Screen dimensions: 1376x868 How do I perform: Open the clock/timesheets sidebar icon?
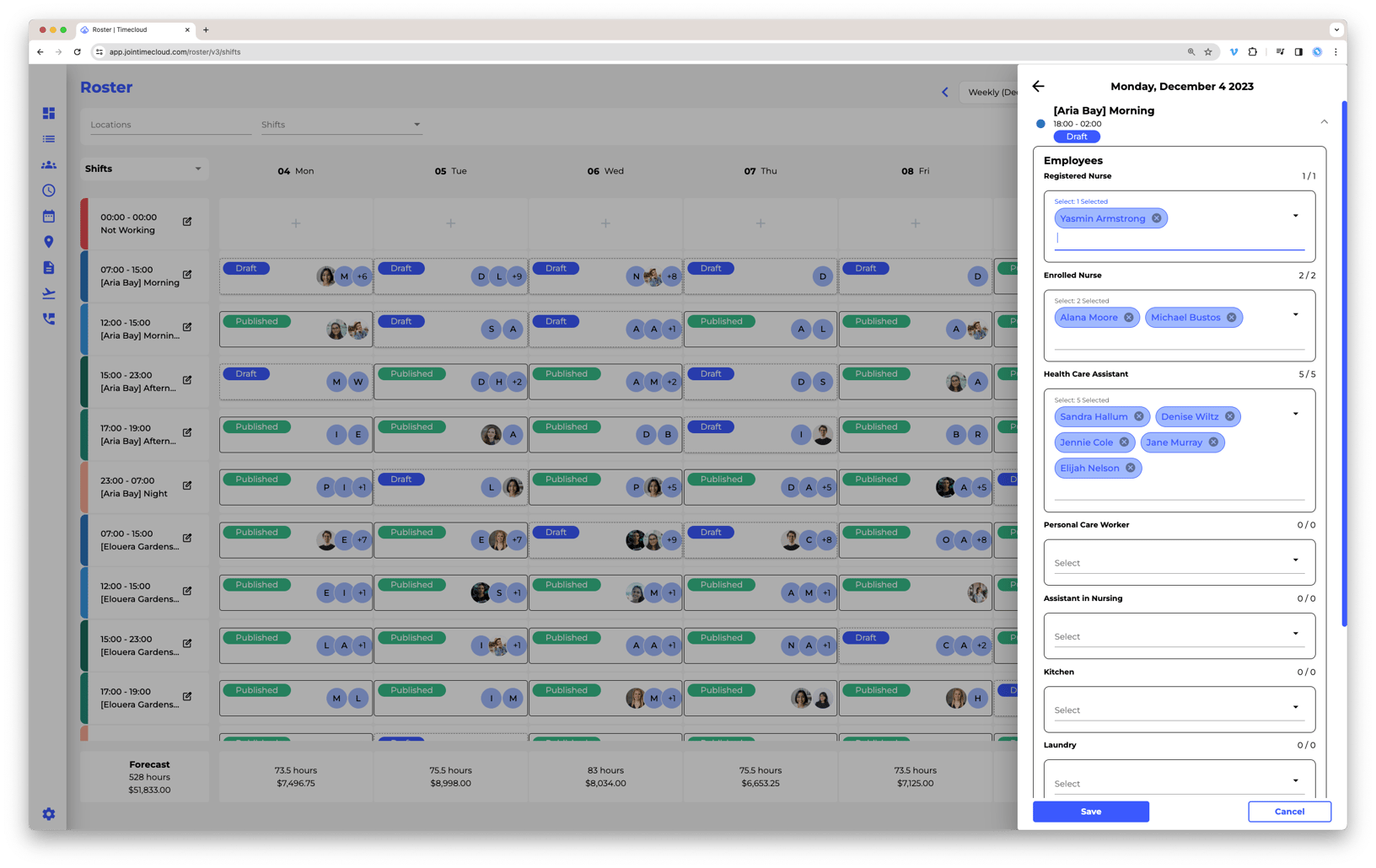[48, 190]
